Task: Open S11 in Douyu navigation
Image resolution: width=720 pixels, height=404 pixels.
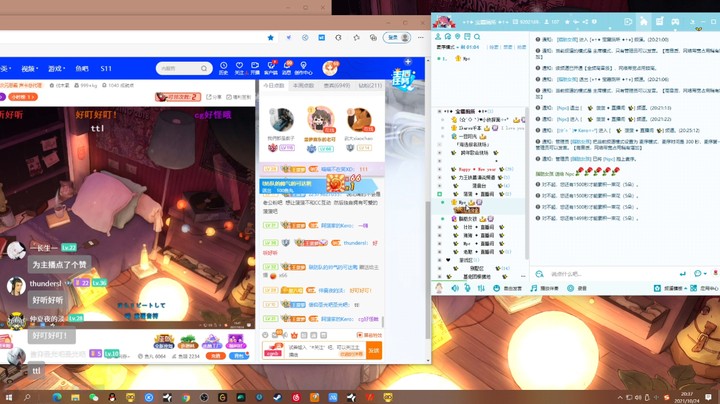Action: click(106, 68)
